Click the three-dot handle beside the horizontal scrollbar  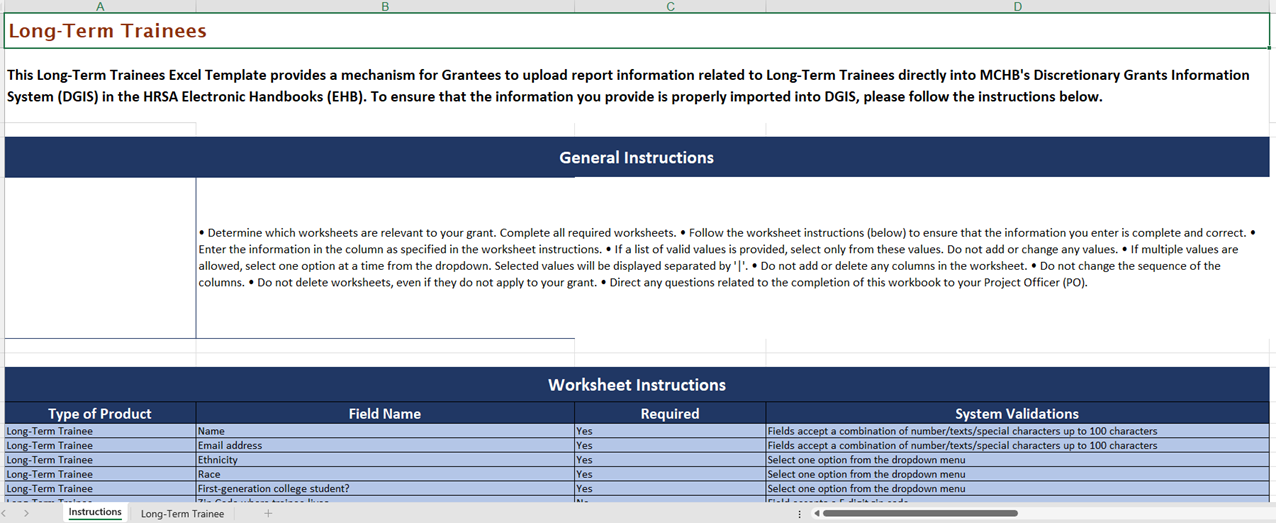point(798,513)
